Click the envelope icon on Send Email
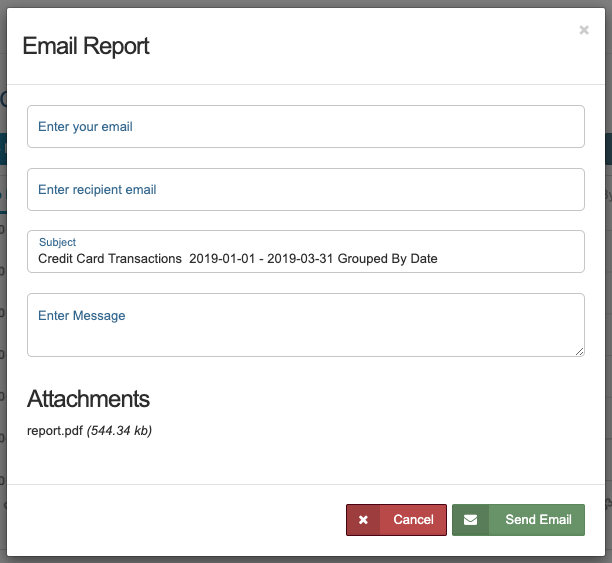The height and width of the screenshot is (563, 612). (470, 520)
